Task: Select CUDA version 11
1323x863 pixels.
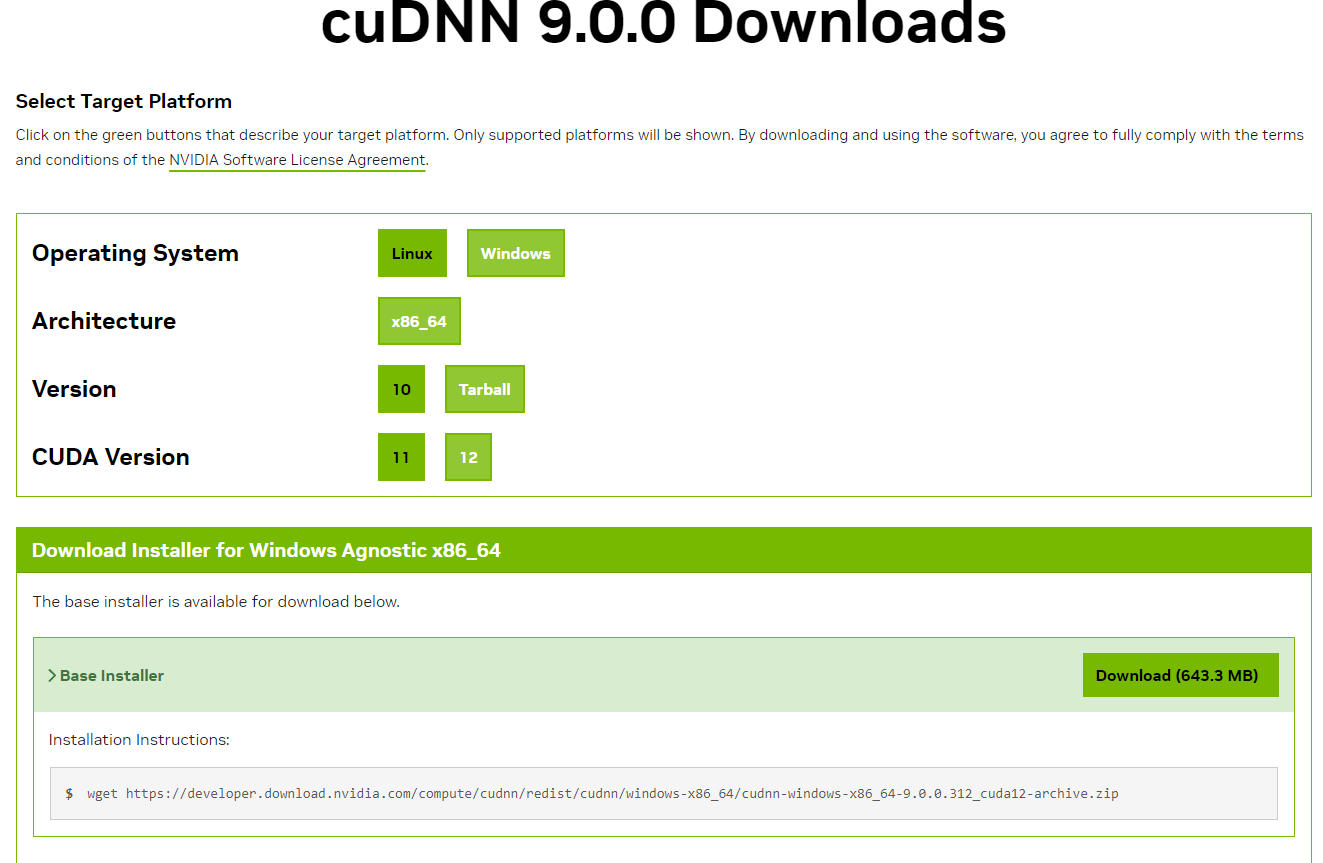Action: tap(401, 457)
